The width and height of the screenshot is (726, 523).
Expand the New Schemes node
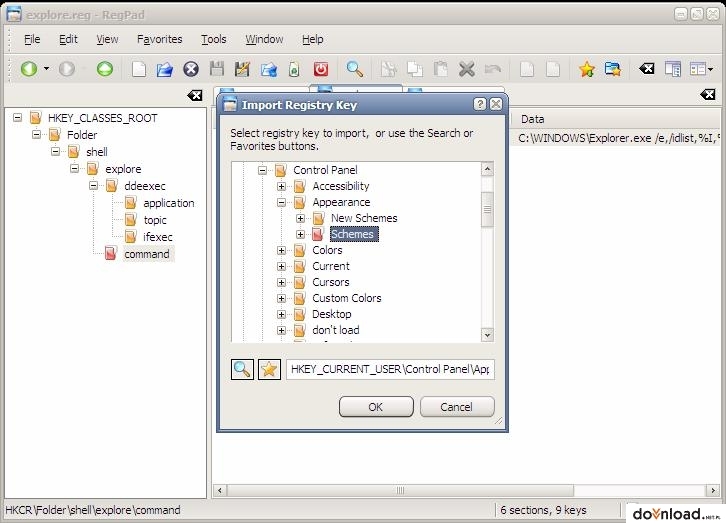[300, 218]
